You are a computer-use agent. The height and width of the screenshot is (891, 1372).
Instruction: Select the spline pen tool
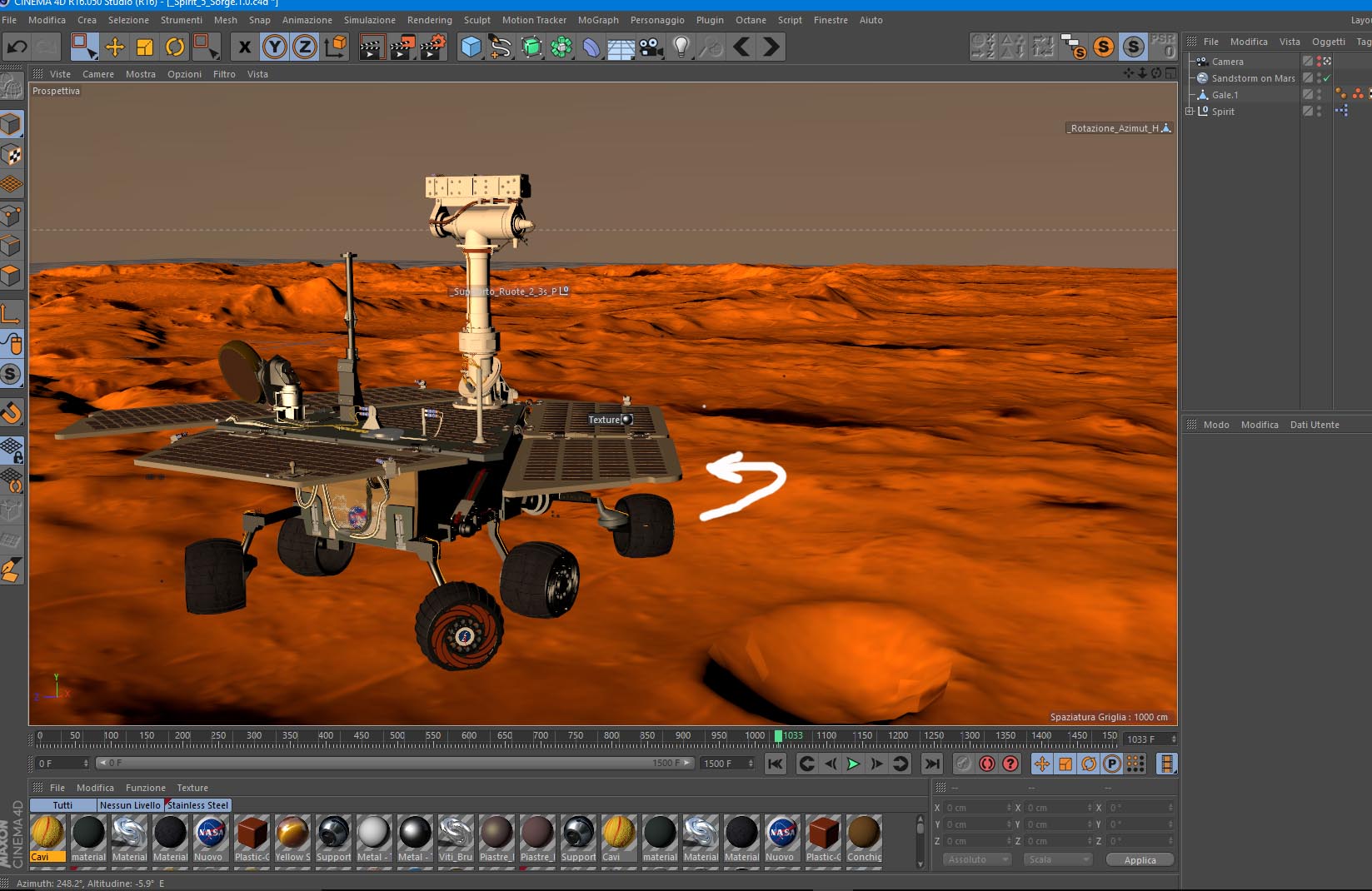coord(501,47)
